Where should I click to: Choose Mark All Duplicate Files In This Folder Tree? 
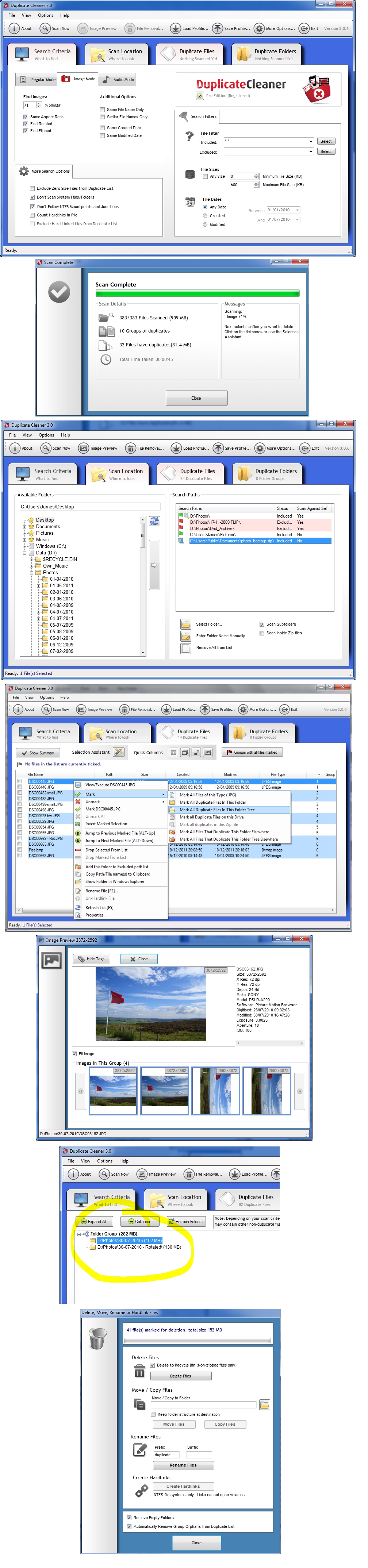click(x=229, y=810)
